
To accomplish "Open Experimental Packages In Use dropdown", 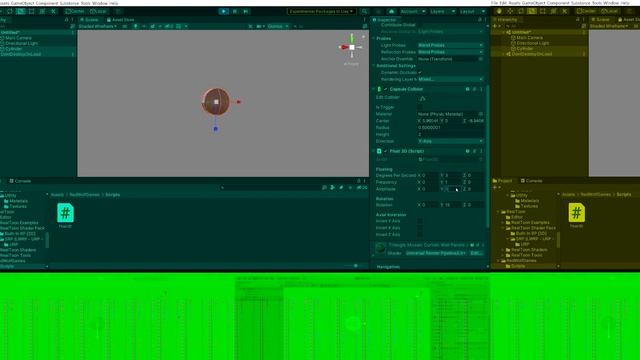I will pos(321,11).
